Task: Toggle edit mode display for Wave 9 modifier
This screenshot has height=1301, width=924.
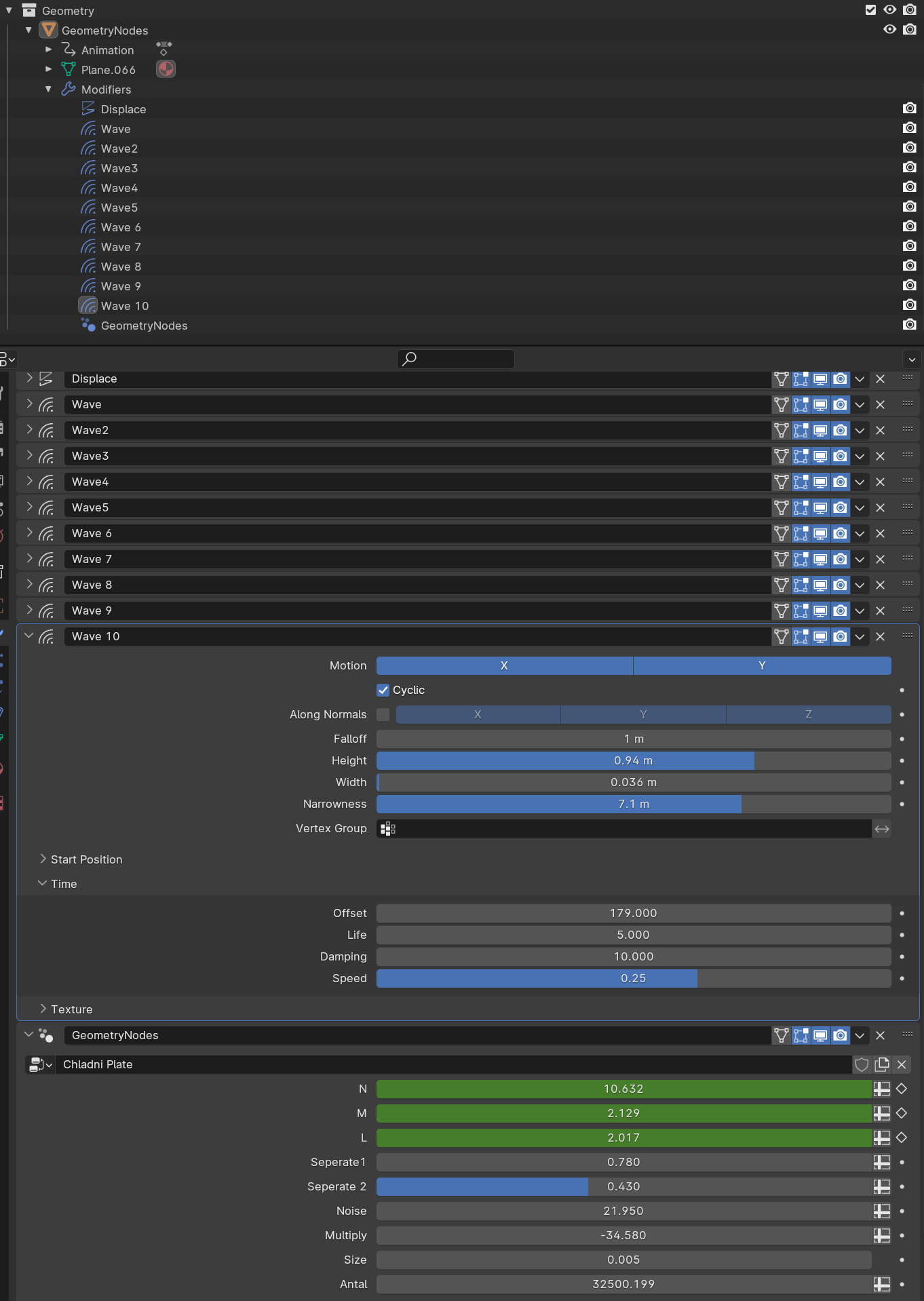Action: tap(801, 610)
